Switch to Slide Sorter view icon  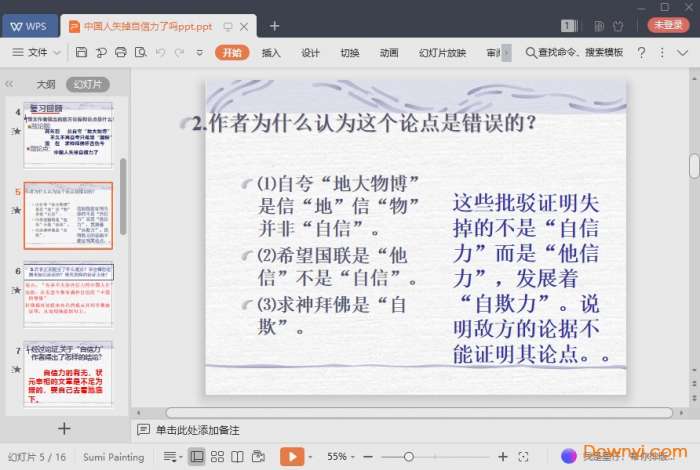tap(217, 457)
